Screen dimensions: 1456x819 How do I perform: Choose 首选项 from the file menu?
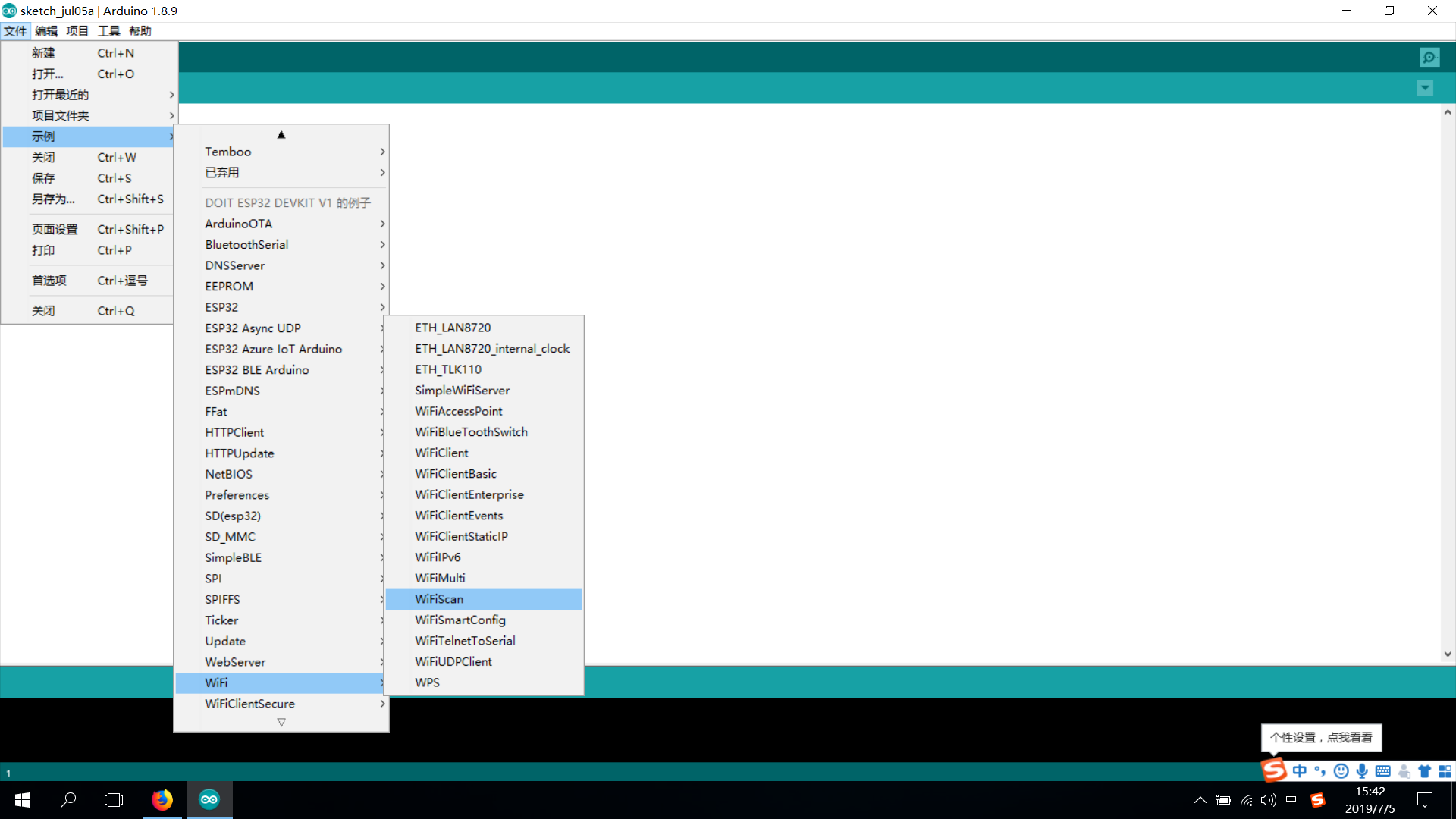pos(49,281)
